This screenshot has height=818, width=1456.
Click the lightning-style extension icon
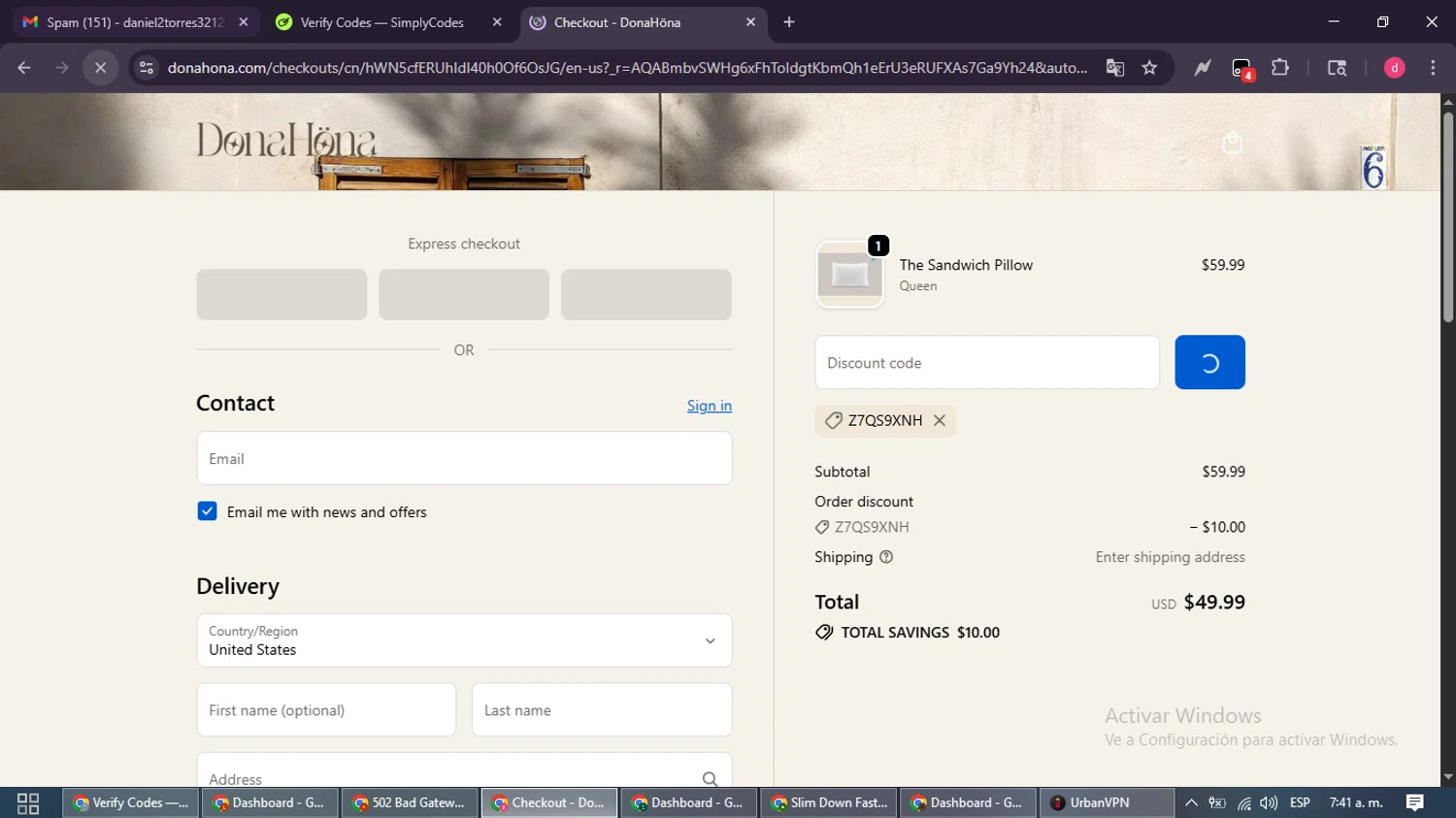(x=1203, y=68)
